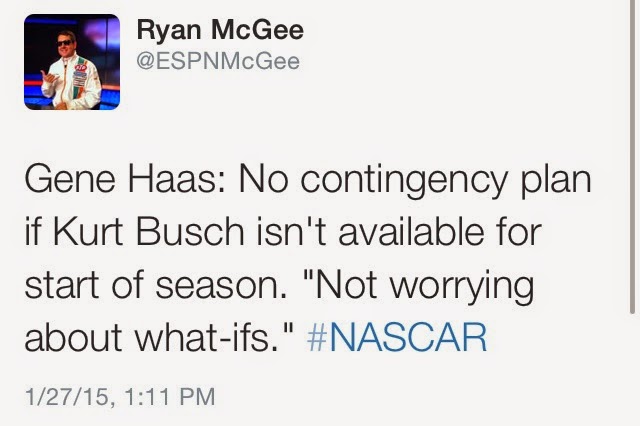640x426 pixels.
Task: Click the word start in tweet text
Action: pyautogui.click(x=62, y=284)
